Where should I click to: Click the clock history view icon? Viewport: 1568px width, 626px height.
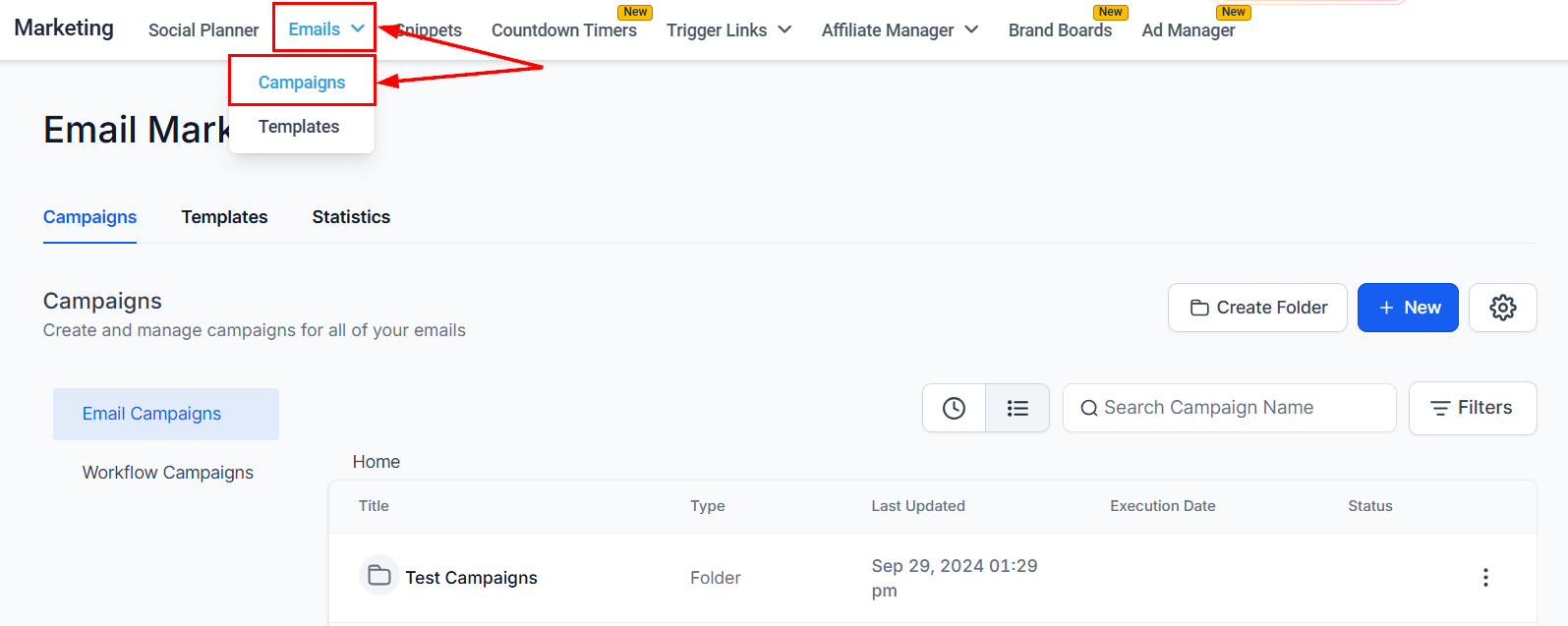pos(954,408)
